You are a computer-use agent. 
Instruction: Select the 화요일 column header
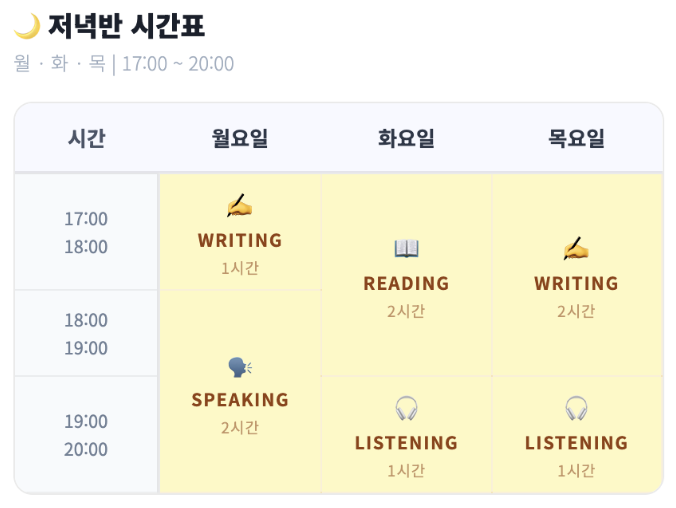(x=406, y=138)
